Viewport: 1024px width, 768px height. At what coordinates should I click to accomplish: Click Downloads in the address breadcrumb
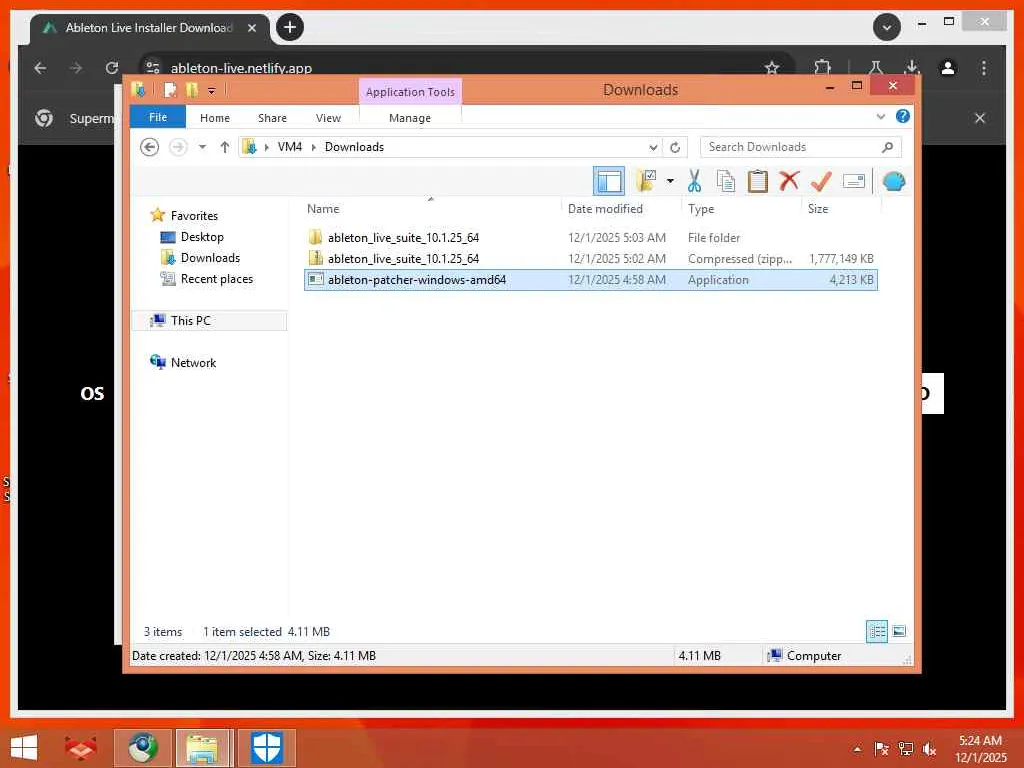coord(354,147)
